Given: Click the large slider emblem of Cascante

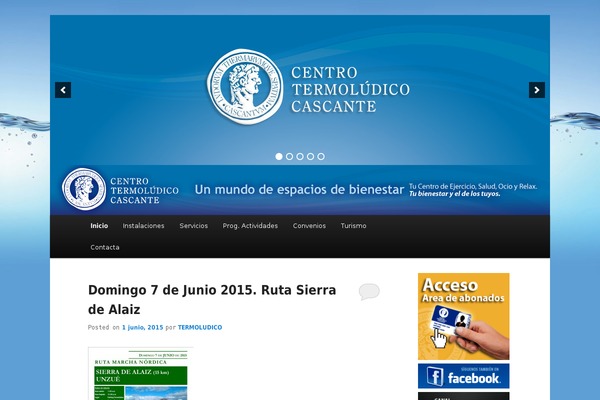Looking at the screenshot, I should pos(245,87).
